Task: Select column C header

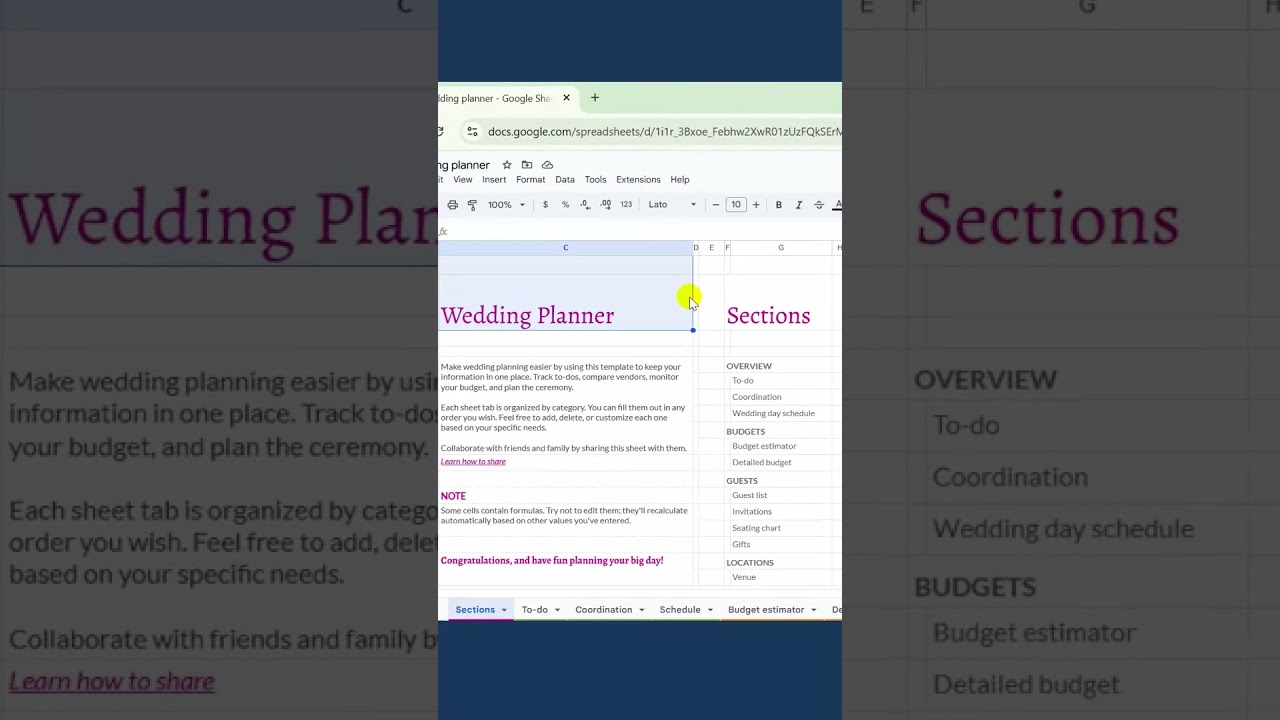Action: [x=565, y=247]
